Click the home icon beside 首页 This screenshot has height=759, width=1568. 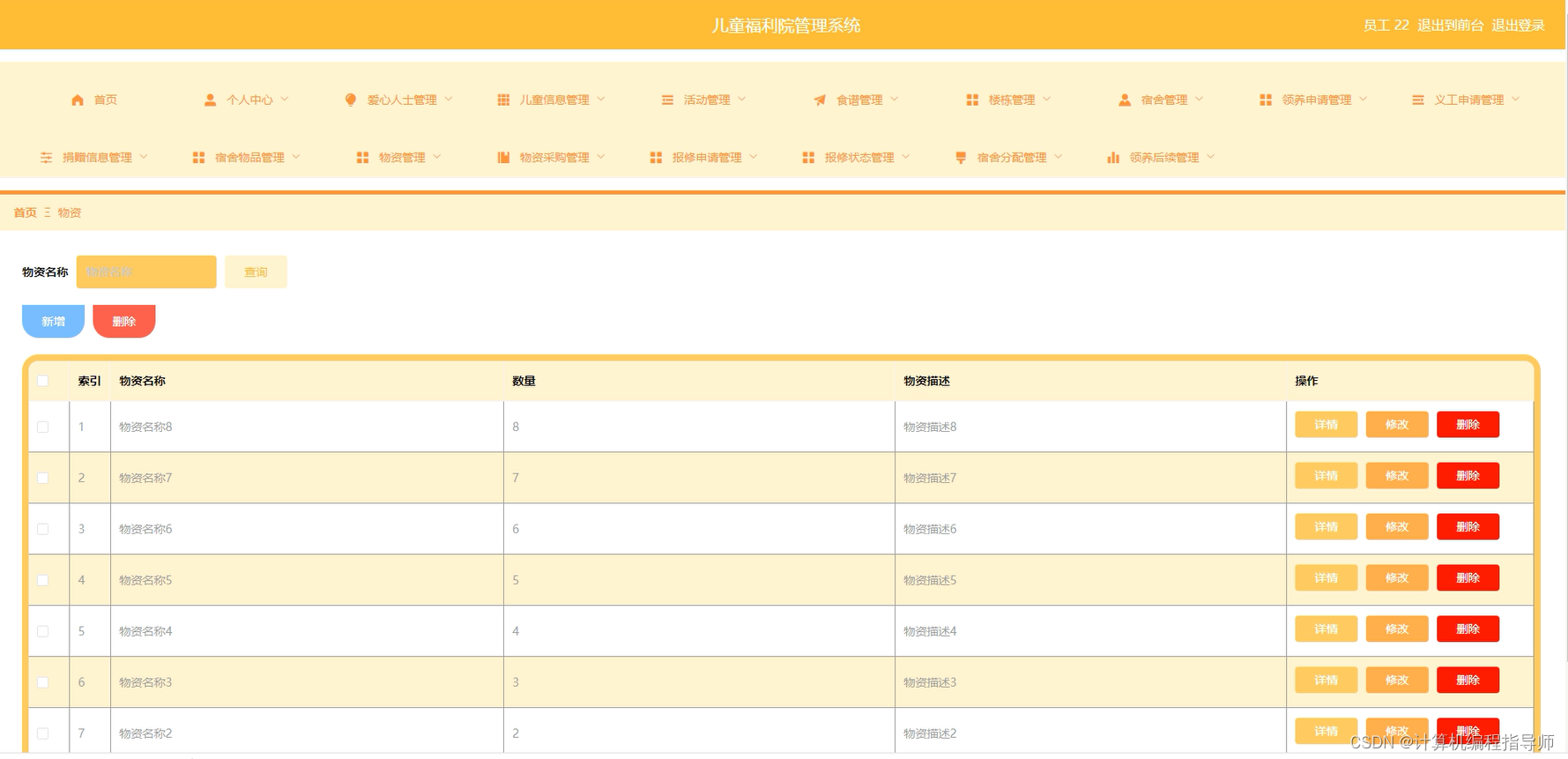coord(78,100)
